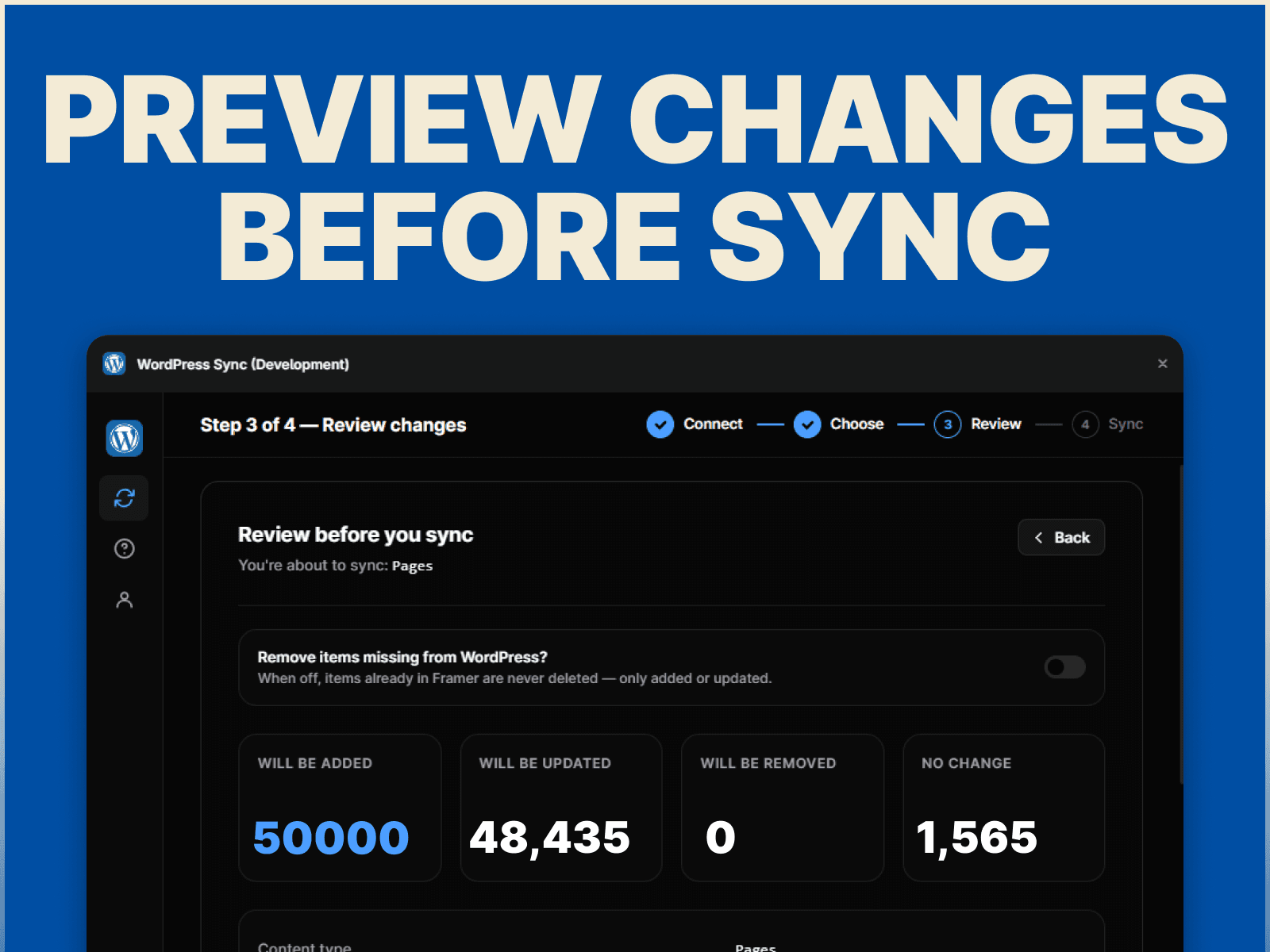Viewport: 1270px width, 952px height.
Task: Click the WILL BE ADDED label
Action: (315, 763)
